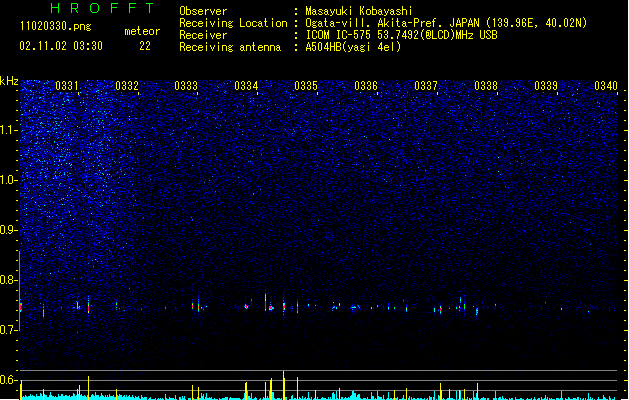Viewport: 629px width, 400px height.
Task: Click the 0.8 kHz axis label
Action: coord(9,280)
